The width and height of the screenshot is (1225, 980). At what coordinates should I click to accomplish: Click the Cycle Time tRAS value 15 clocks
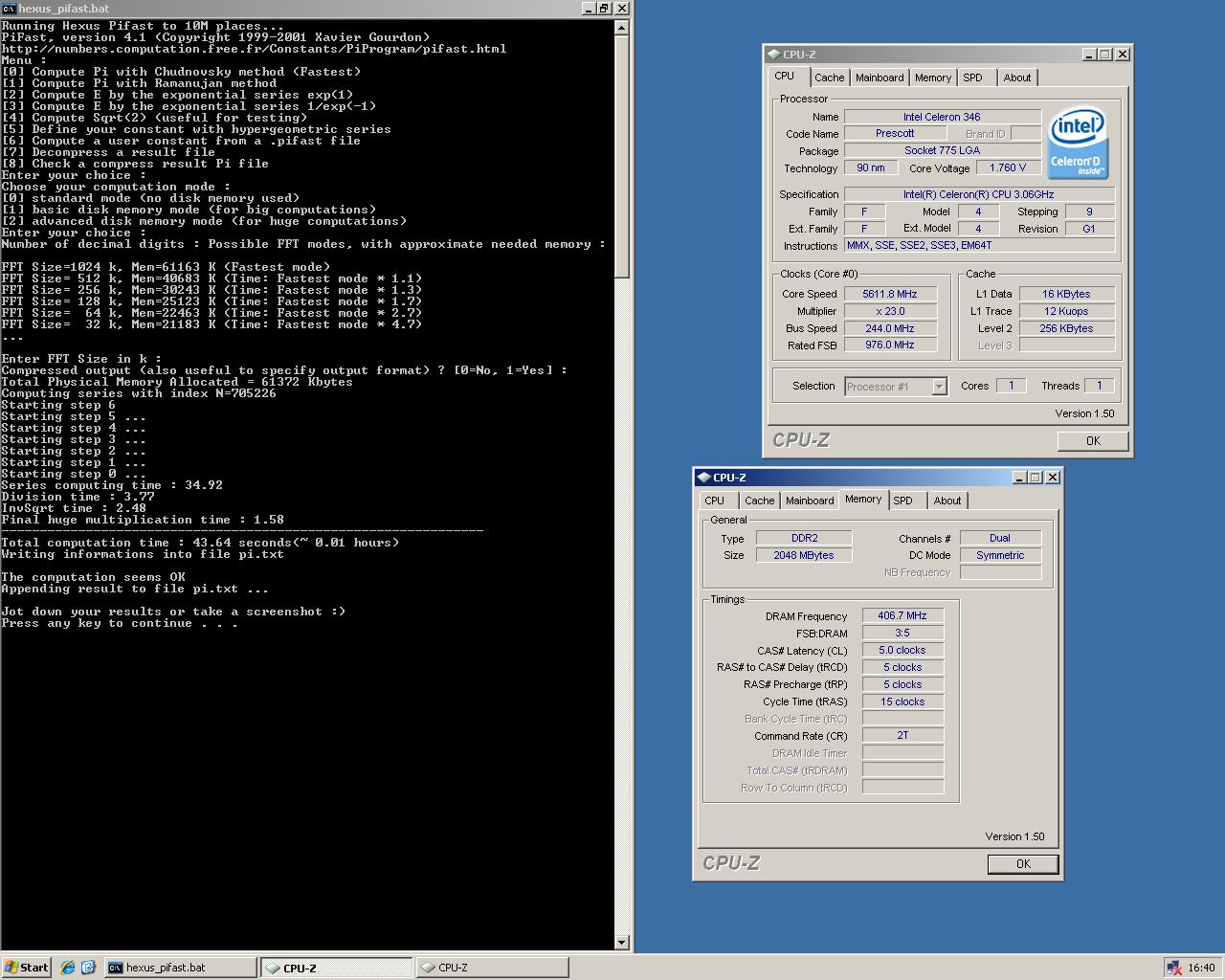[x=902, y=702]
